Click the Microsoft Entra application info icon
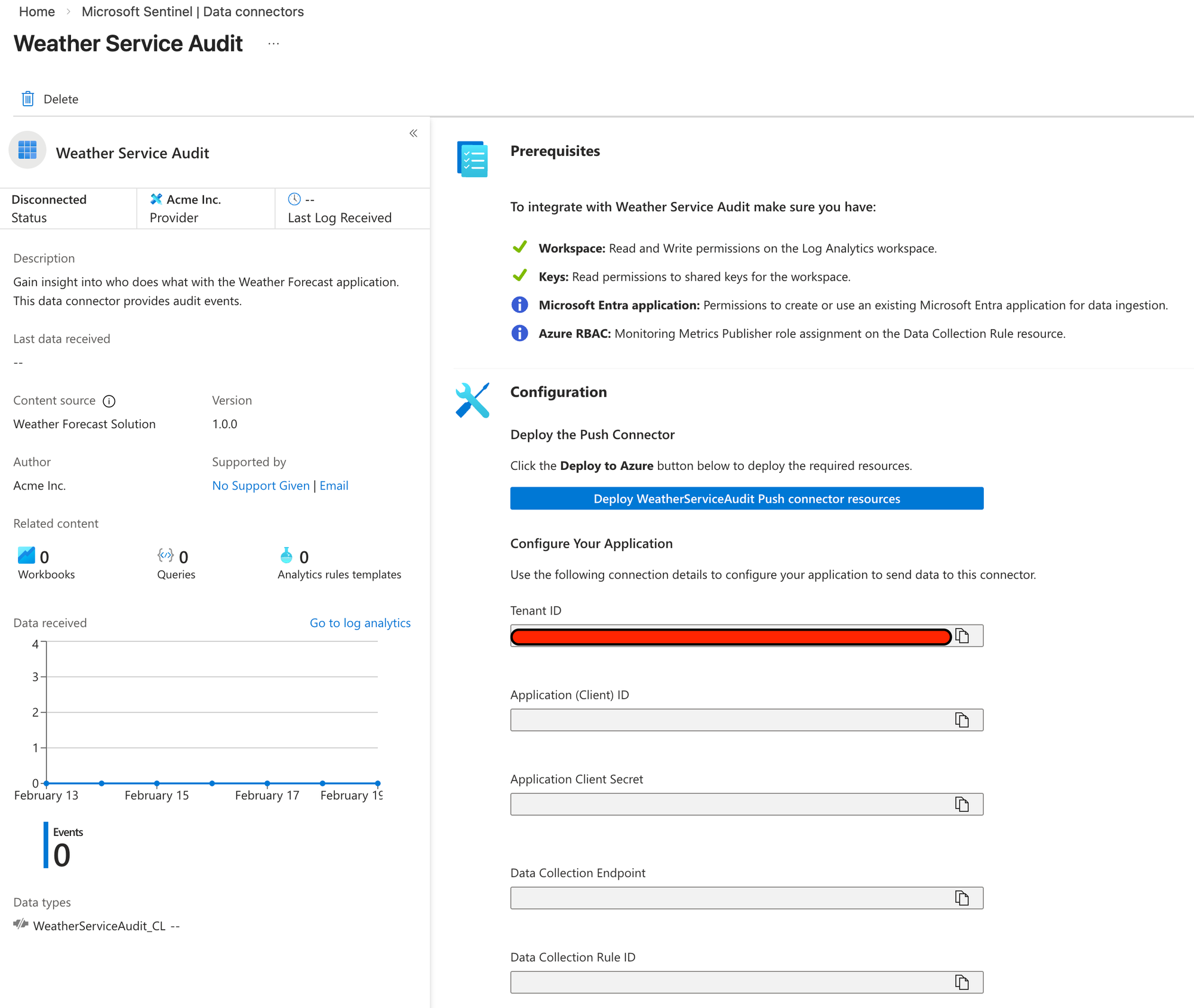Screen dimensions: 1194x1008 click(519, 305)
